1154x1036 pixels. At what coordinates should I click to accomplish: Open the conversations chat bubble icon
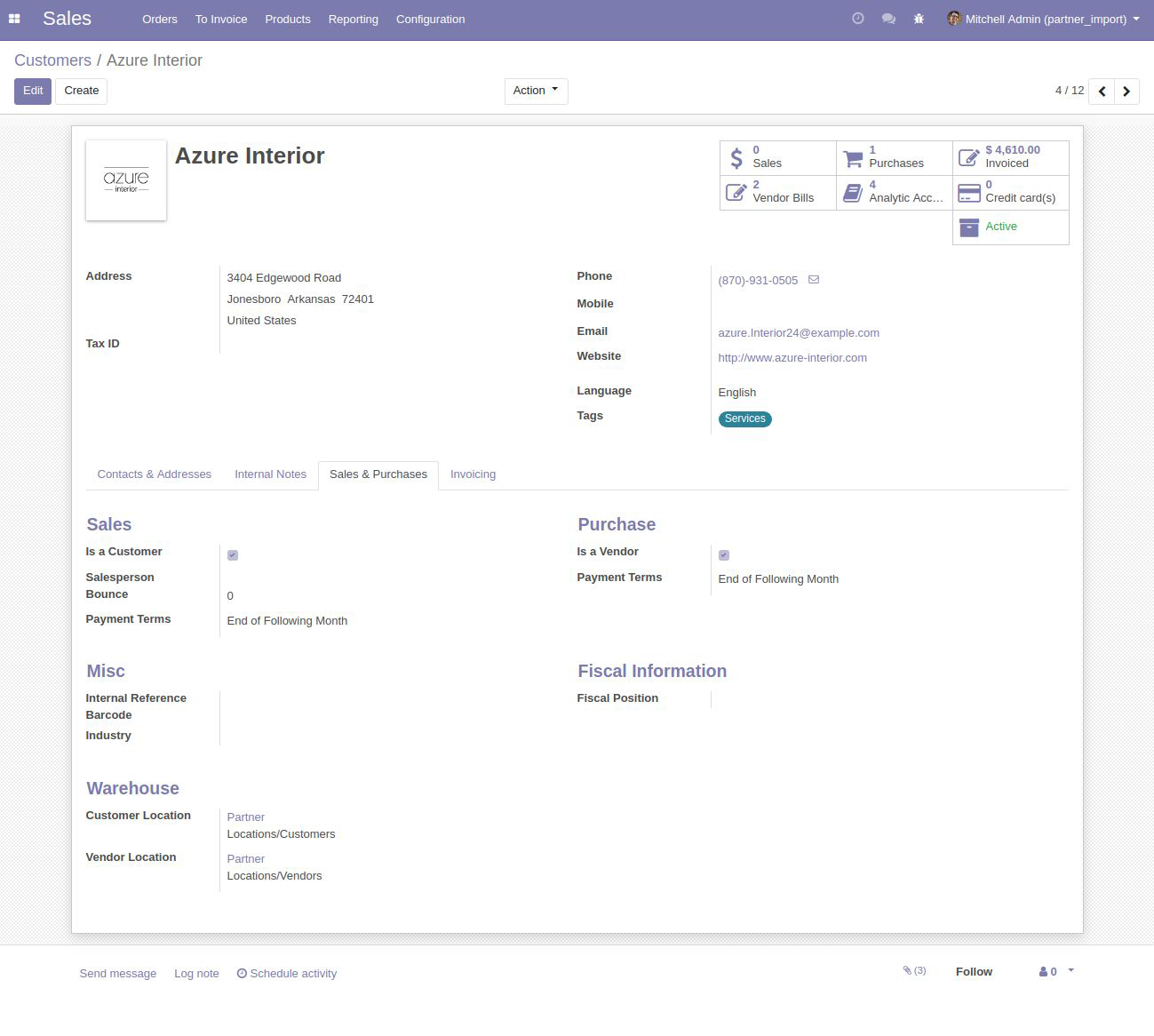pyautogui.click(x=888, y=19)
